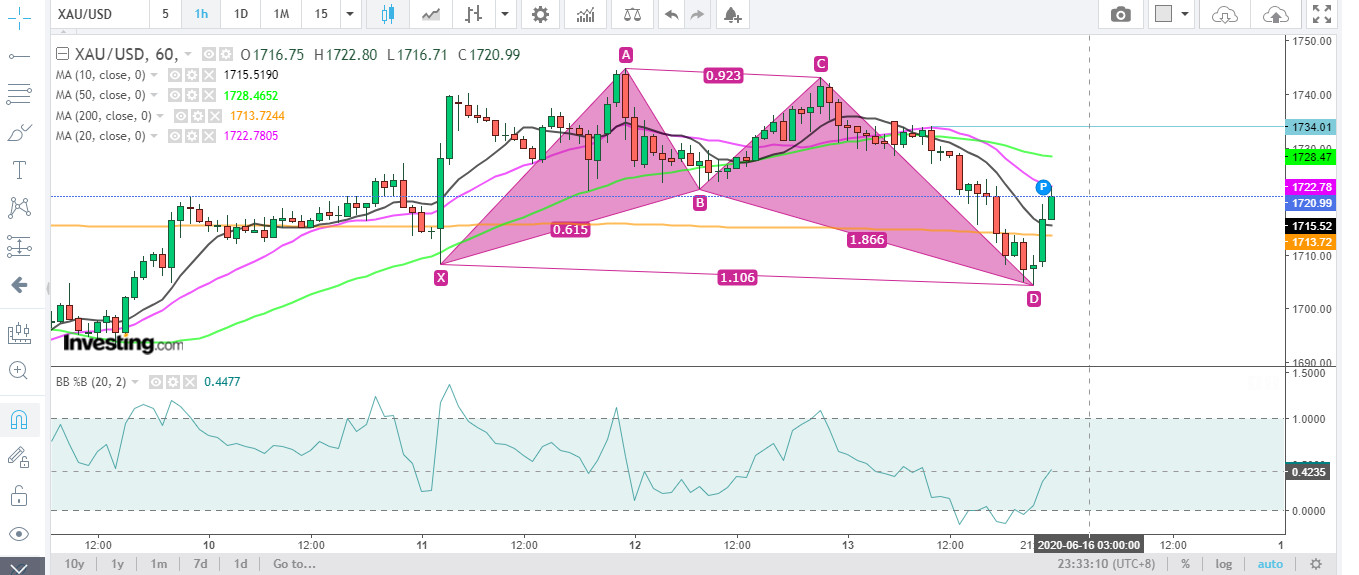Open MA (10, close, 0) settings gear
The width and height of the screenshot is (1359, 575).
click(x=191, y=75)
